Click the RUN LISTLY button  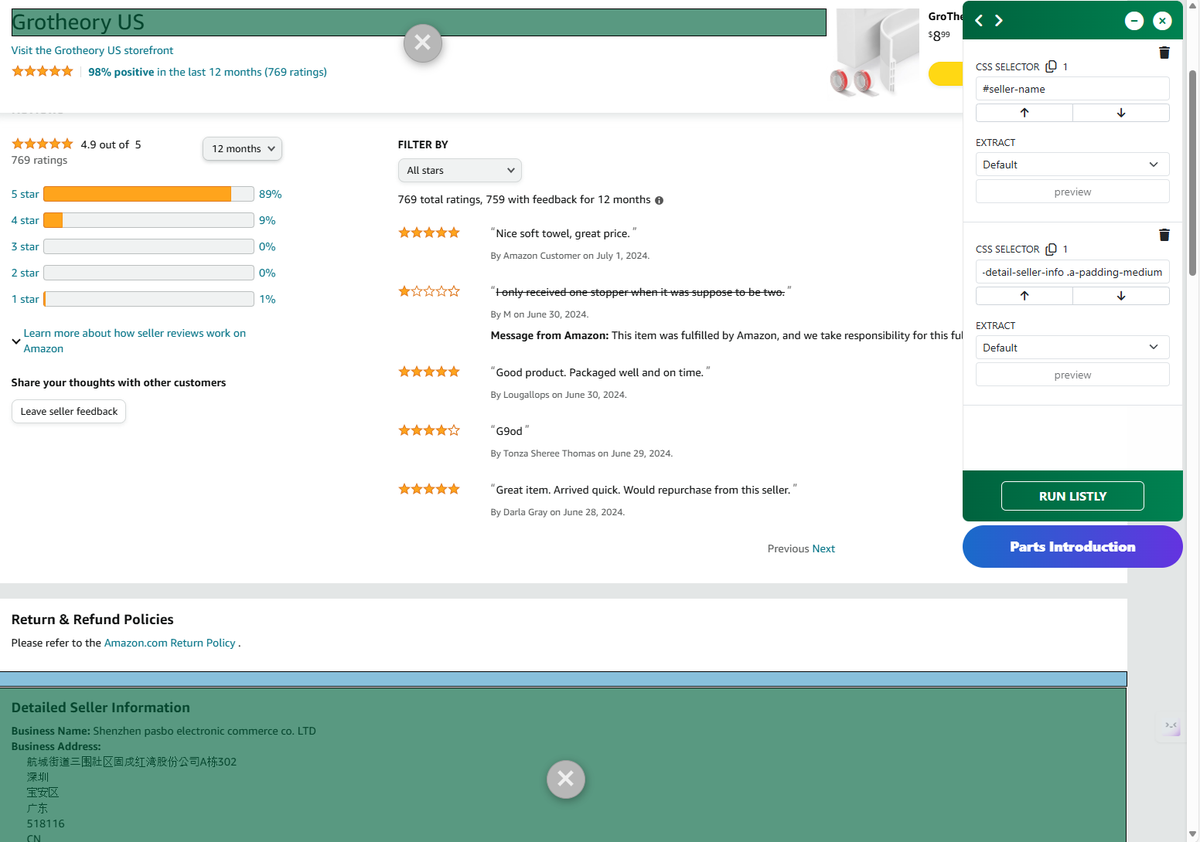[1072, 496]
